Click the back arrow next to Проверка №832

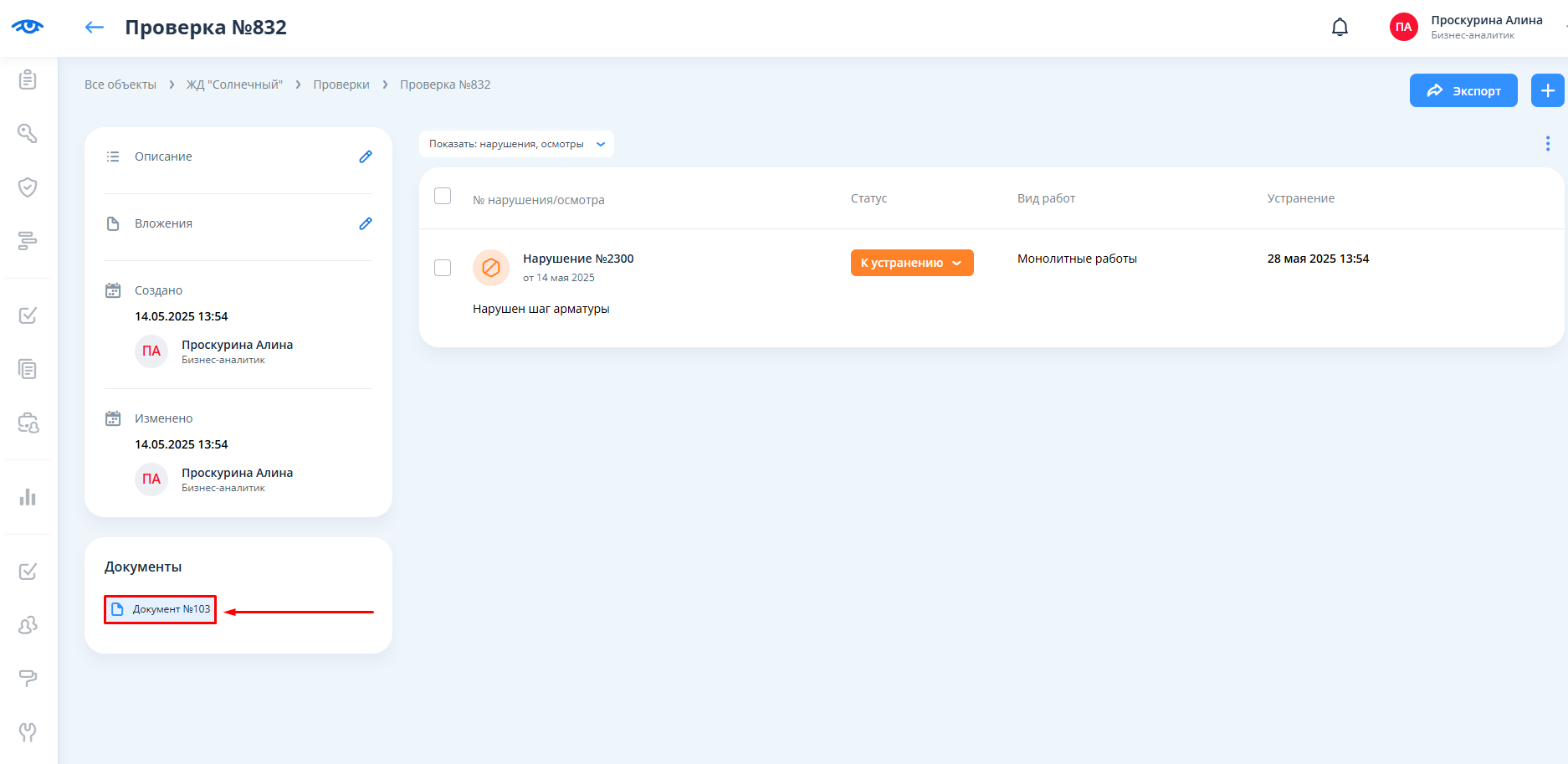coord(95,28)
